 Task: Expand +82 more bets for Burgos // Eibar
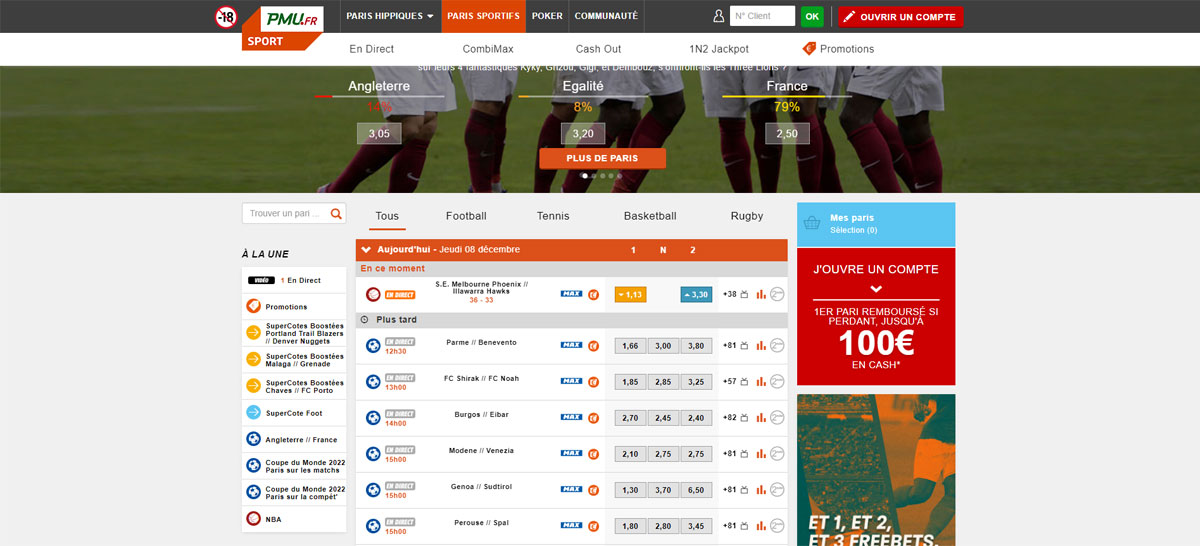point(730,417)
